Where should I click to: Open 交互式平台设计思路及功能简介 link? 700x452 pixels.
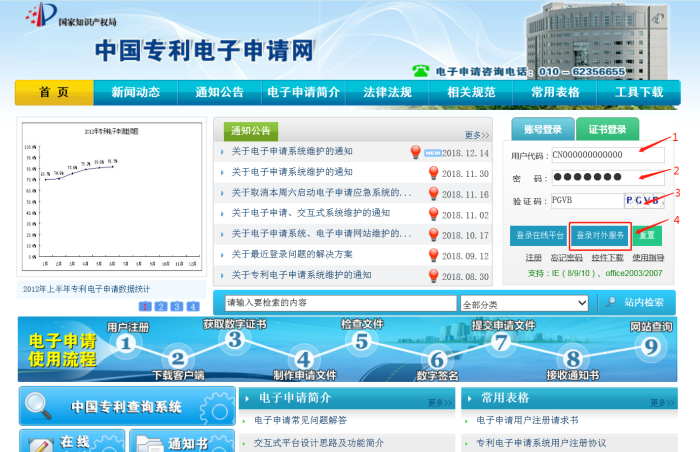[x=319, y=443]
